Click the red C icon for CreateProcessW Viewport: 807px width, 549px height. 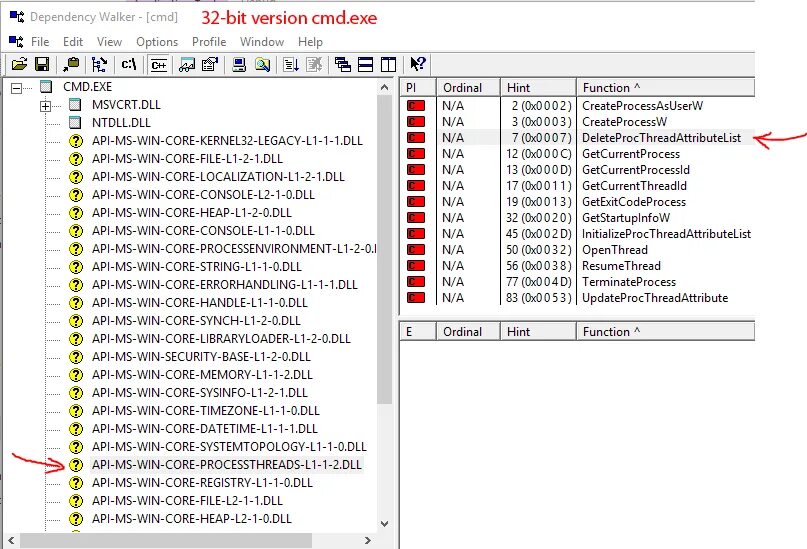[x=416, y=121]
